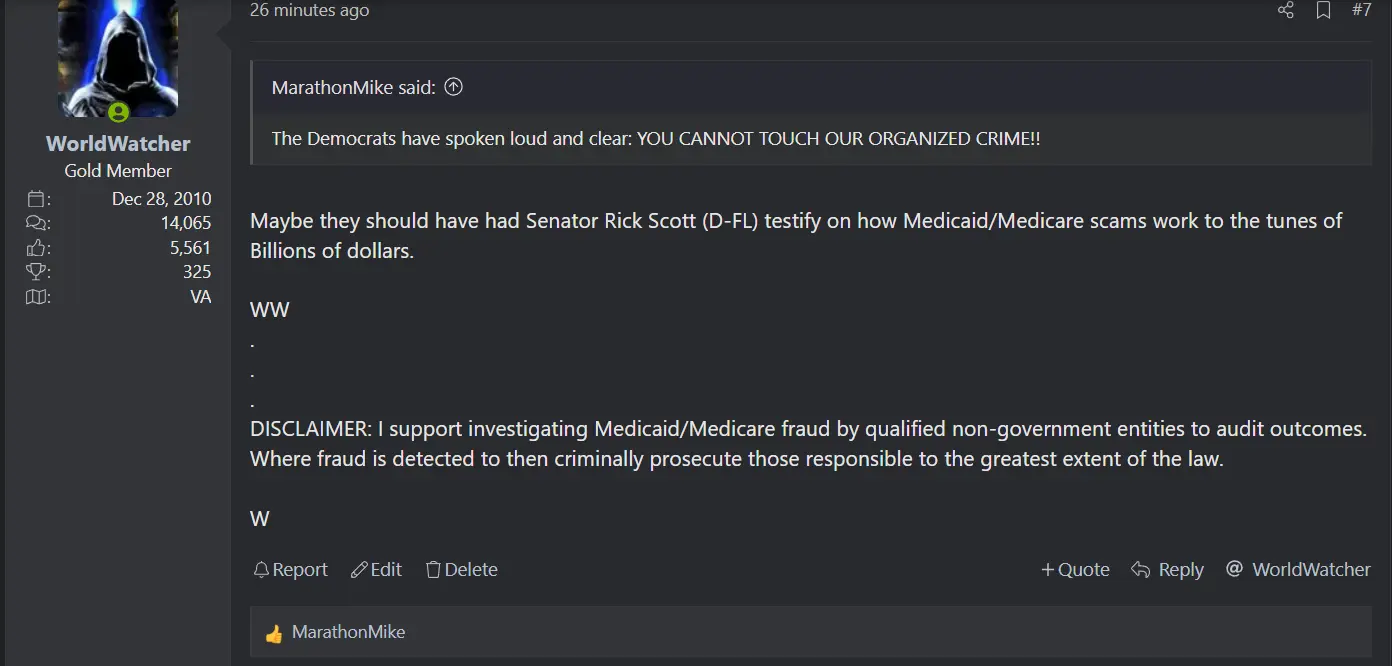
Task: Open MarathonMike's profile from likes bar
Action: pos(348,633)
